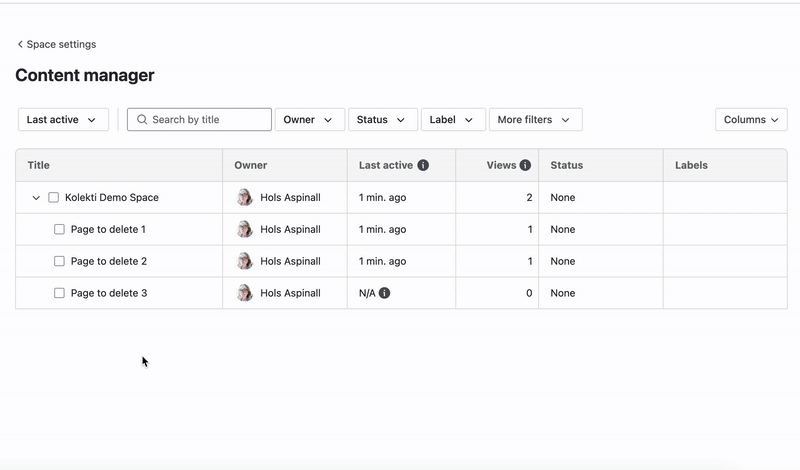The image size is (800, 470).
Task: Click status None in Page to delete 3 row
Action: click(563, 293)
